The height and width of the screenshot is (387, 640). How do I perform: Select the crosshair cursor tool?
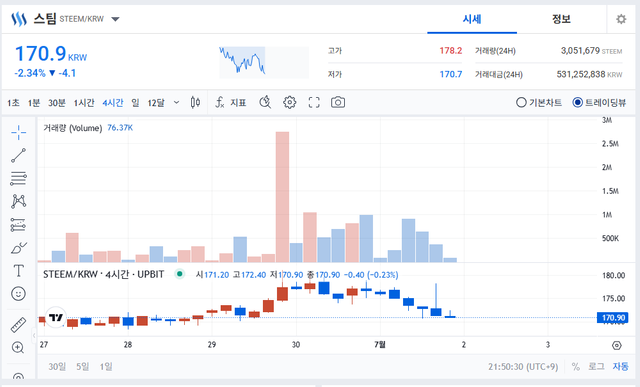pyautogui.click(x=18, y=133)
